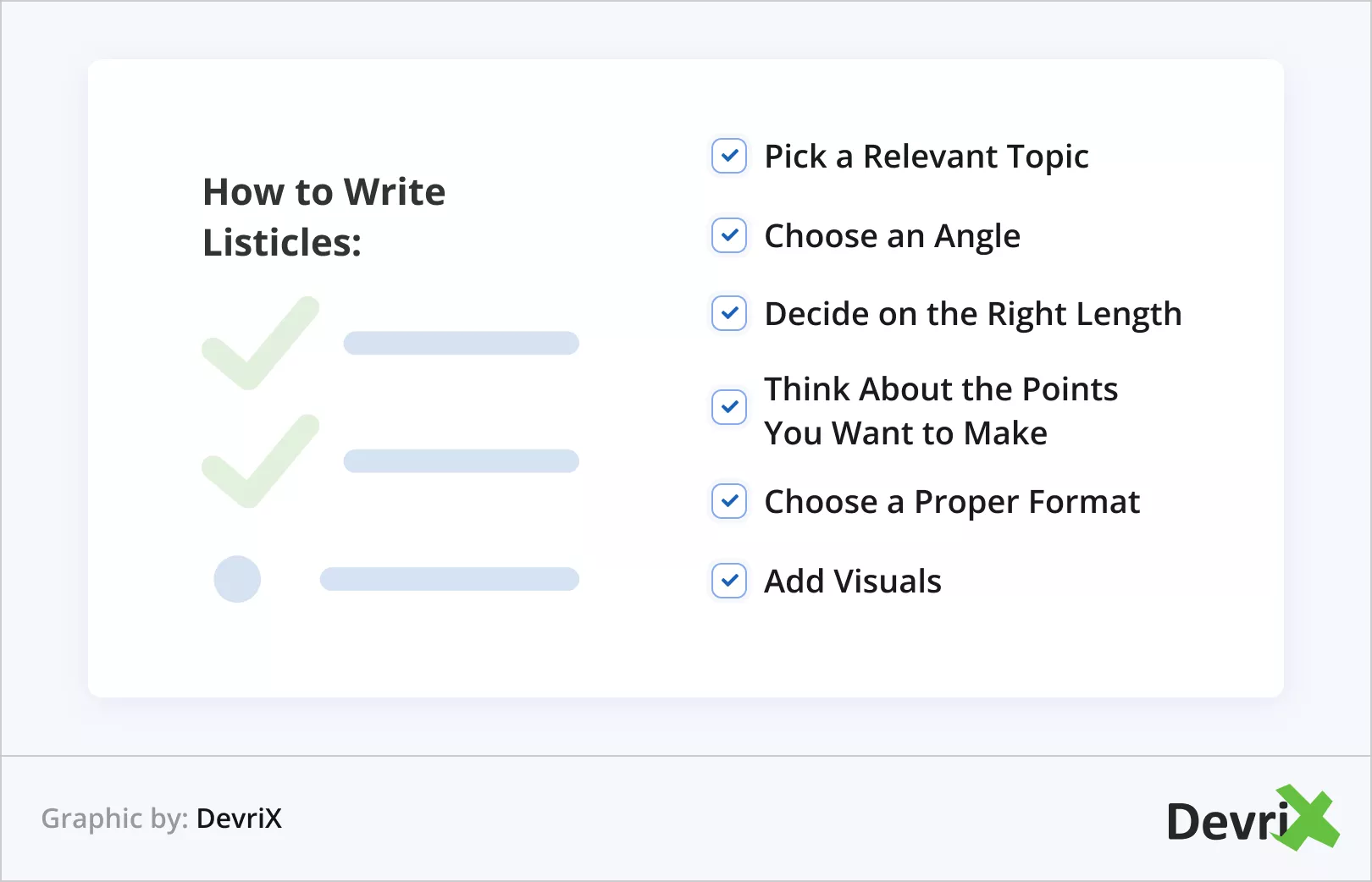Click the Decide on the Right Length text

972,314
